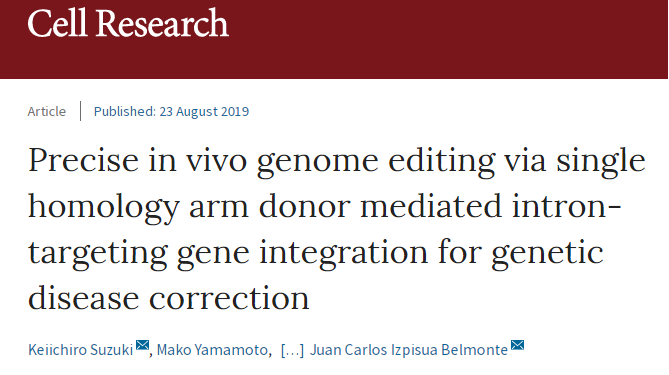The width and height of the screenshot is (669, 375).
Task: Click the envelope icon after Juan Carlos Izpisua Belmonte
Action: point(517,345)
